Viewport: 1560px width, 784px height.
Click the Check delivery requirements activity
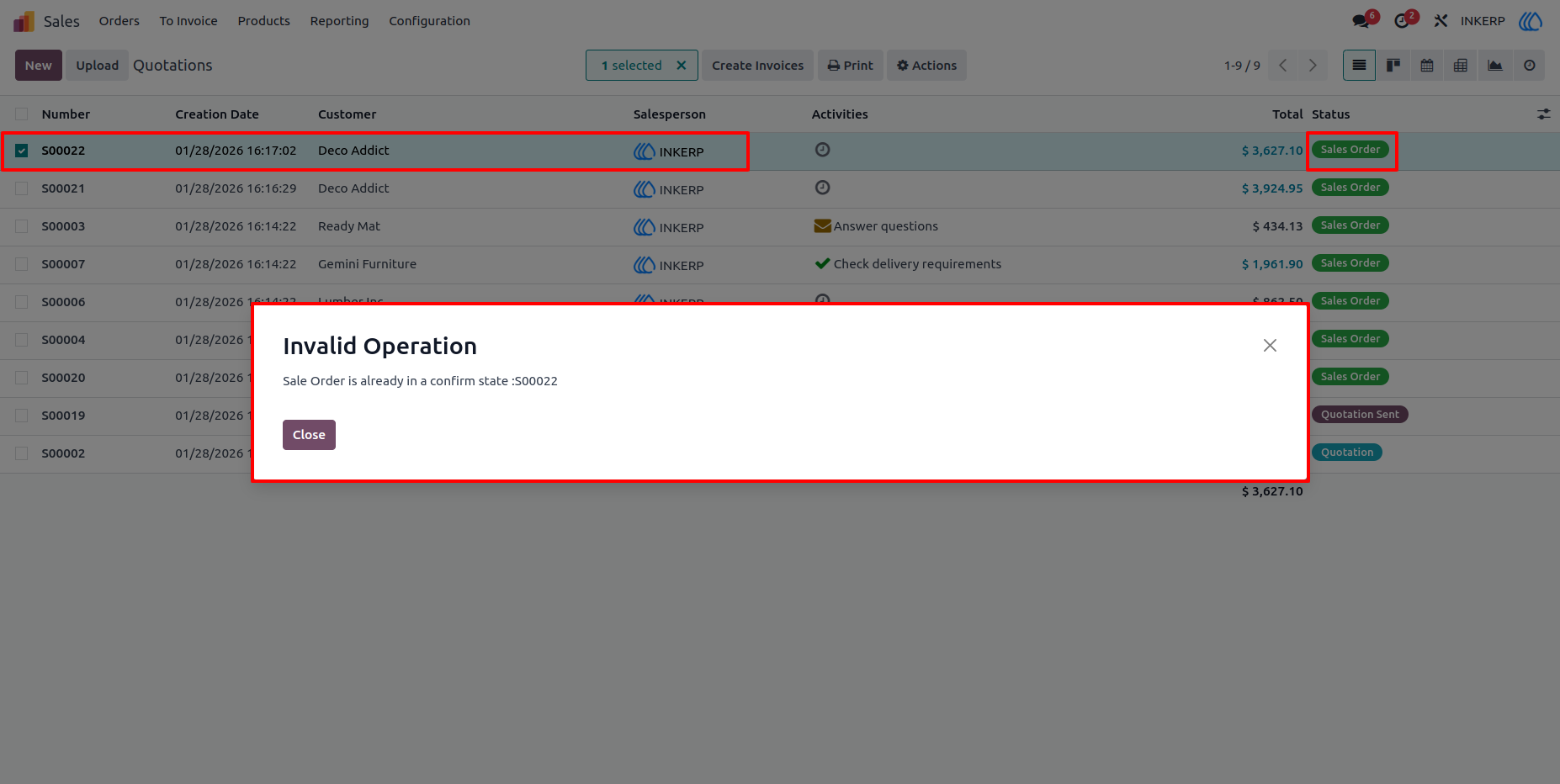(x=908, y=264)
